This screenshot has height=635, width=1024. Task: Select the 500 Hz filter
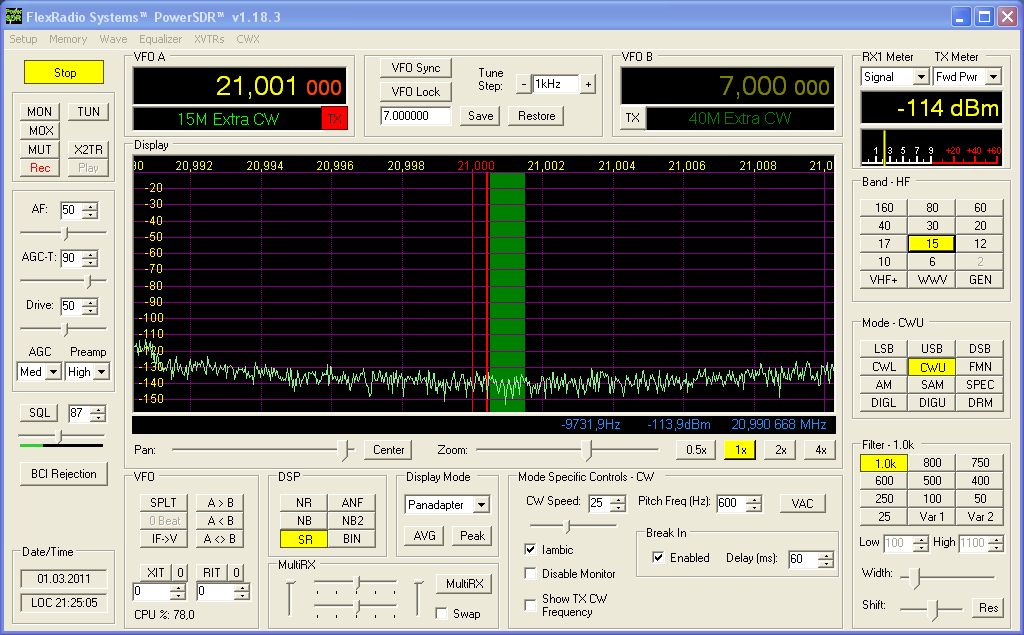[932, 481]
